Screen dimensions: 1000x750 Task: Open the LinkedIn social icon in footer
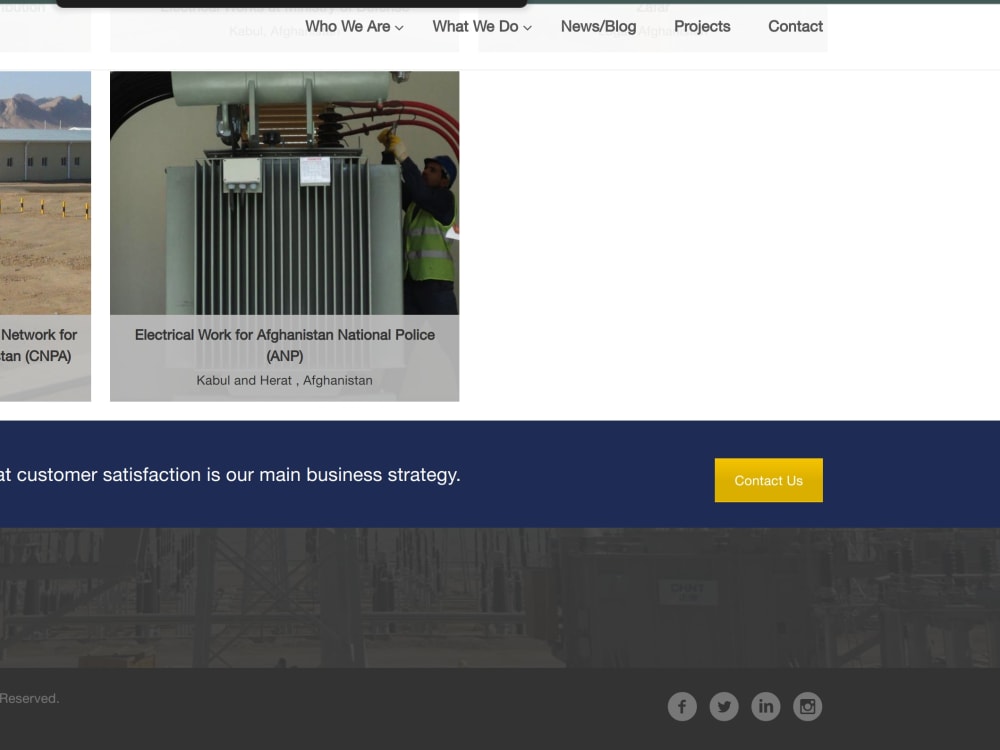tap(765, 706)
